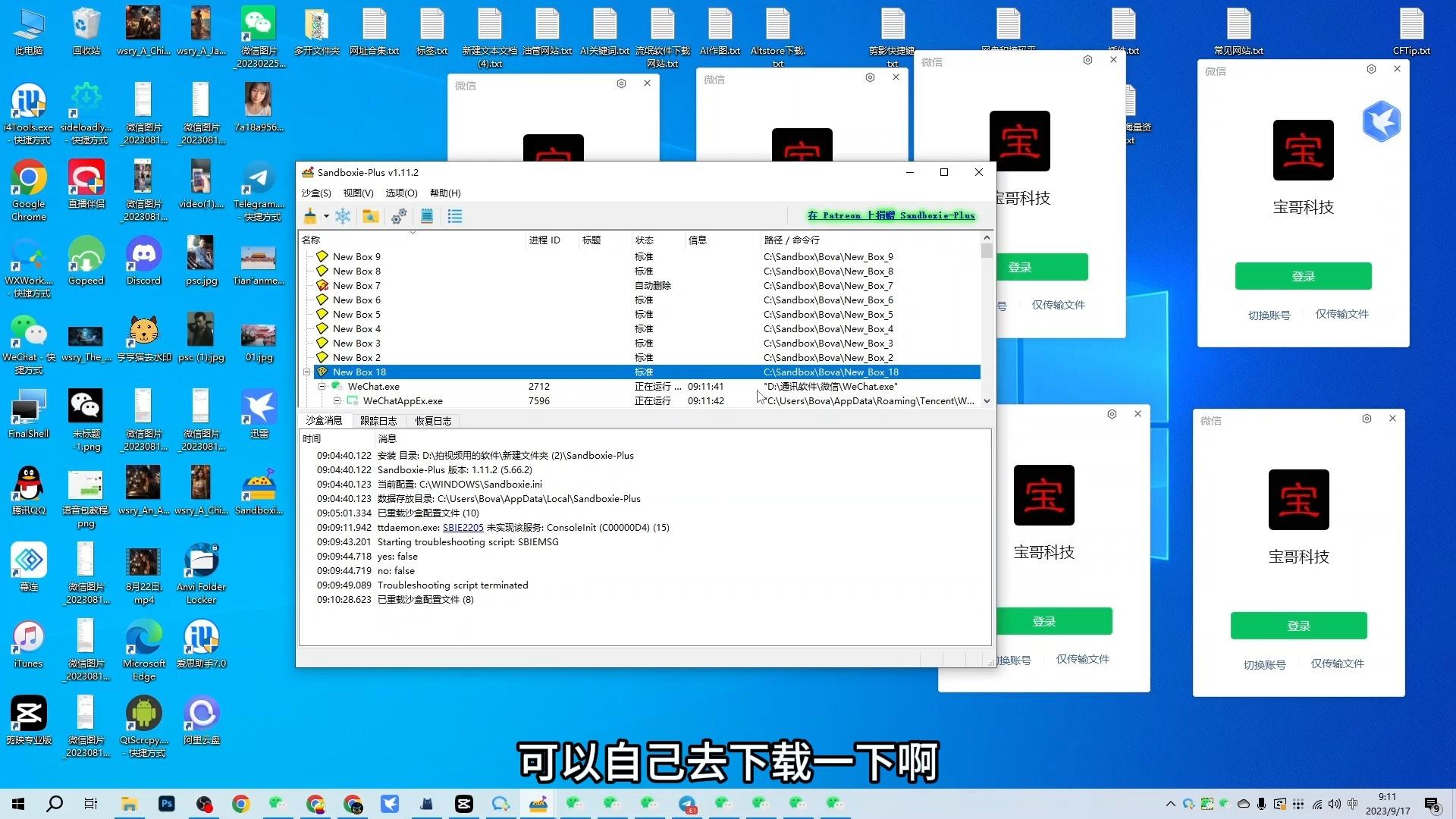
Task: Open the iTunes desktop icon
Action: pyautogui.click(x=29, y=645)
